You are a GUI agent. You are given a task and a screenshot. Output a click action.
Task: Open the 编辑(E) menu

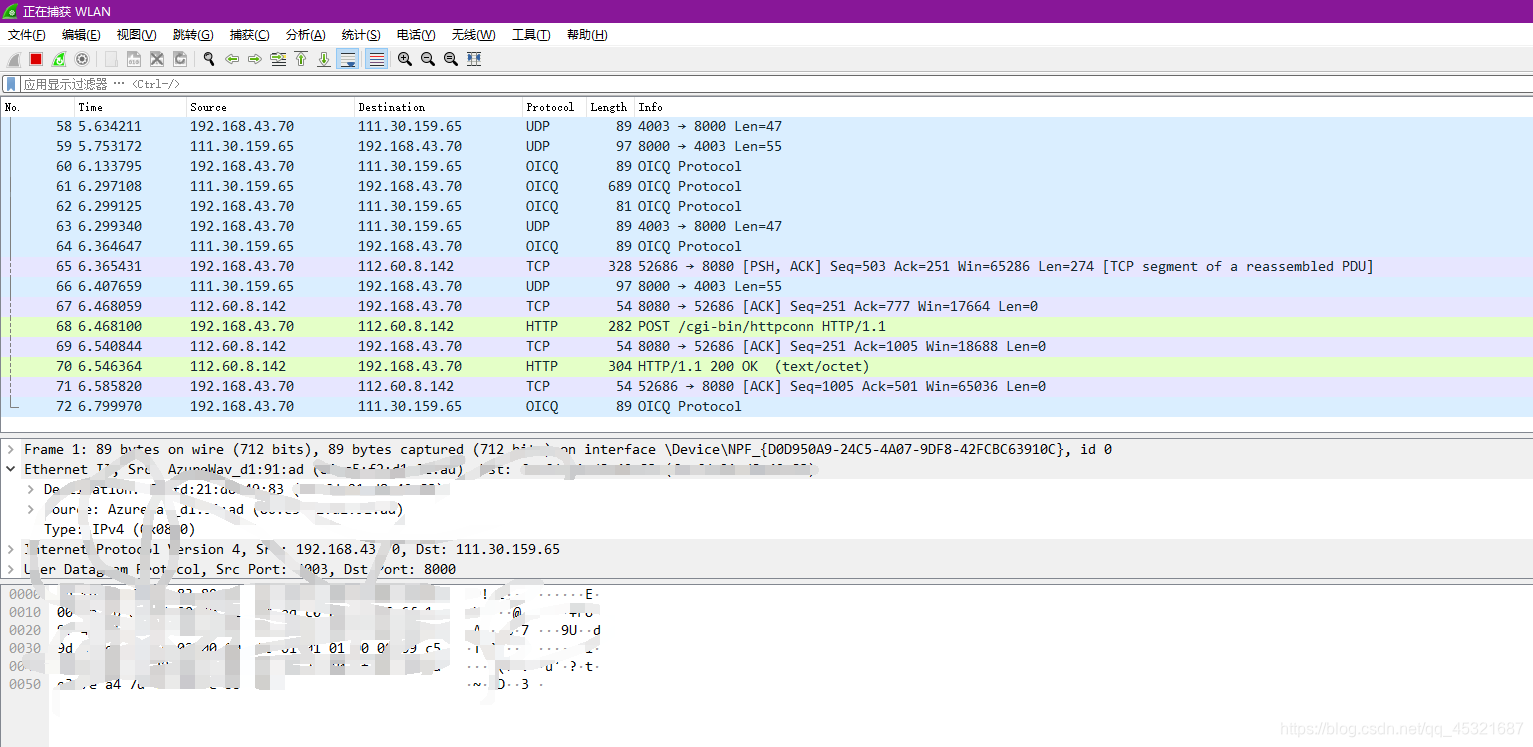[x=81, y=35]
